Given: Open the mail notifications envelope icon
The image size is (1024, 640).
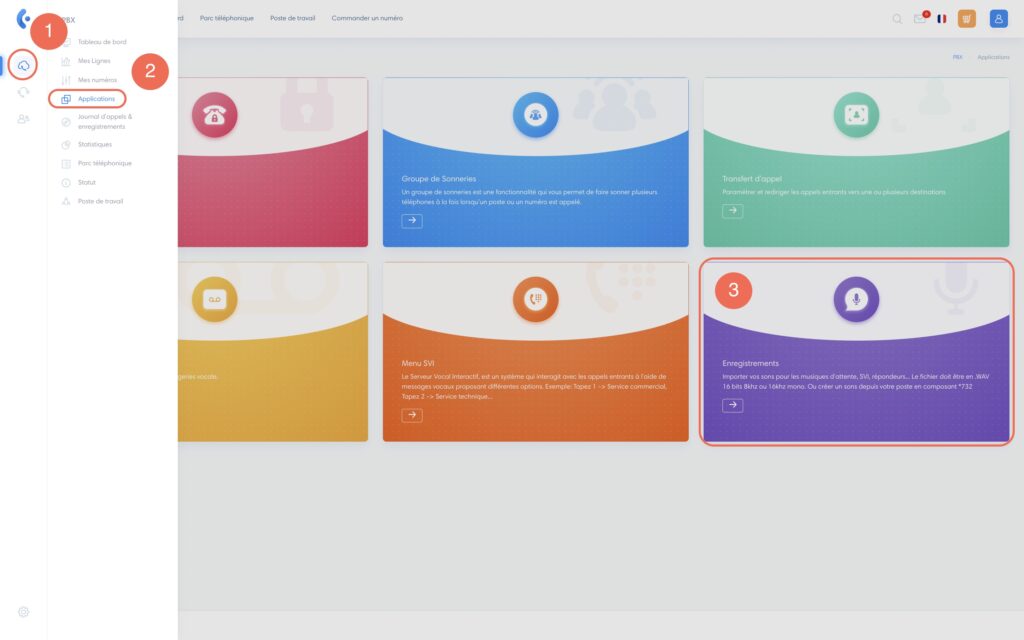Looking at the screenshot, I should [x=920, y=18].
